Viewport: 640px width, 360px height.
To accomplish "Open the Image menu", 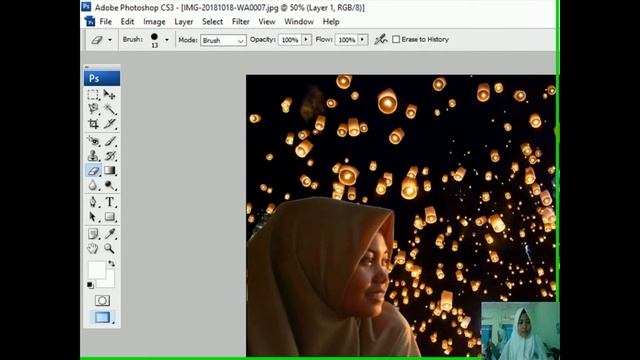I will click(154, 22).
